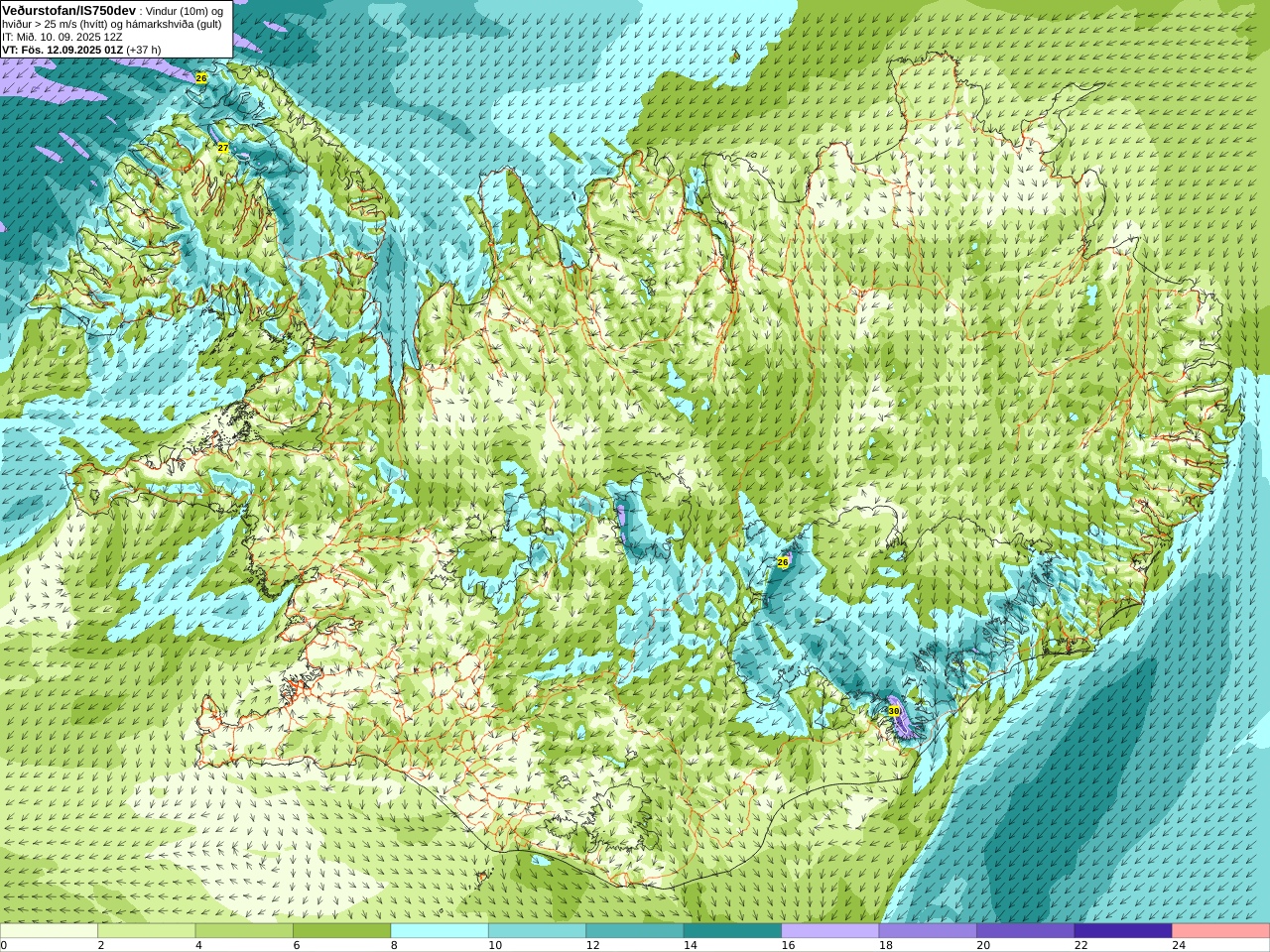The width and height of the screenshot is (1270, 952).
Task: Click the scale label 4
Action: 198,945
